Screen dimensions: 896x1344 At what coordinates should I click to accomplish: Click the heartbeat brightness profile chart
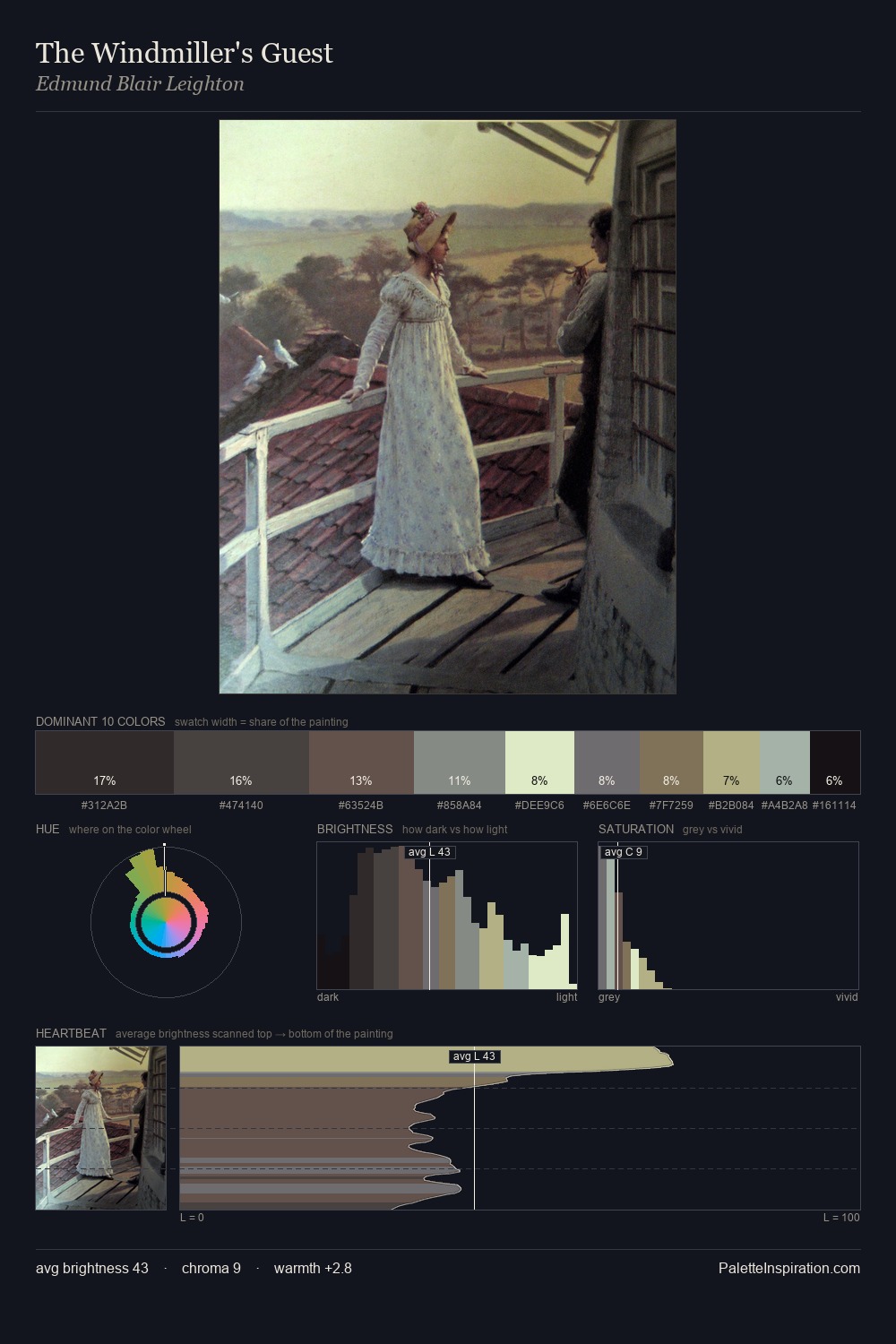(x=520, y=1128)
